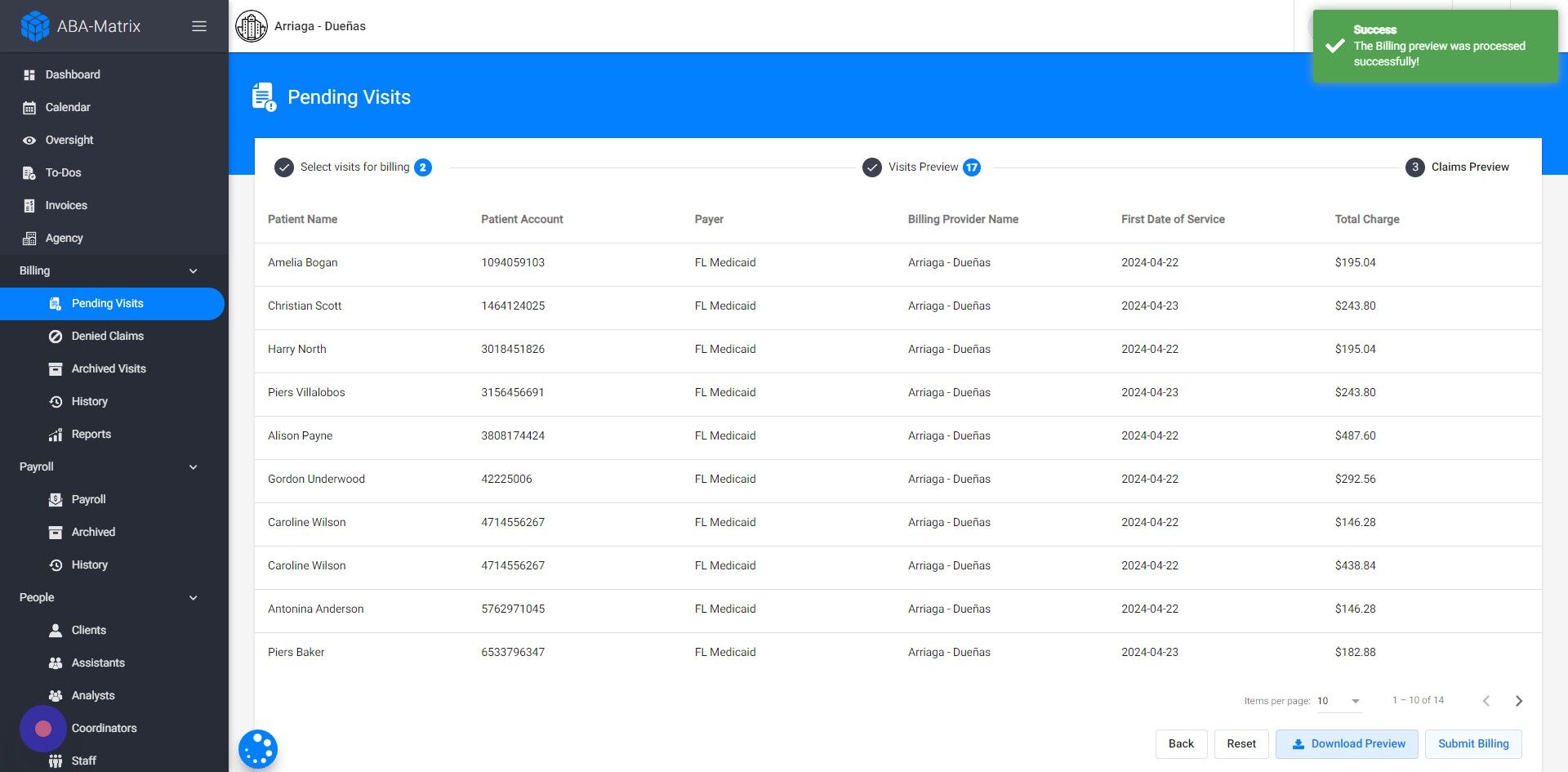Collapse the People section chevron
The height and width of the screenshot is (772, 1568).
[x=193, y=597]
